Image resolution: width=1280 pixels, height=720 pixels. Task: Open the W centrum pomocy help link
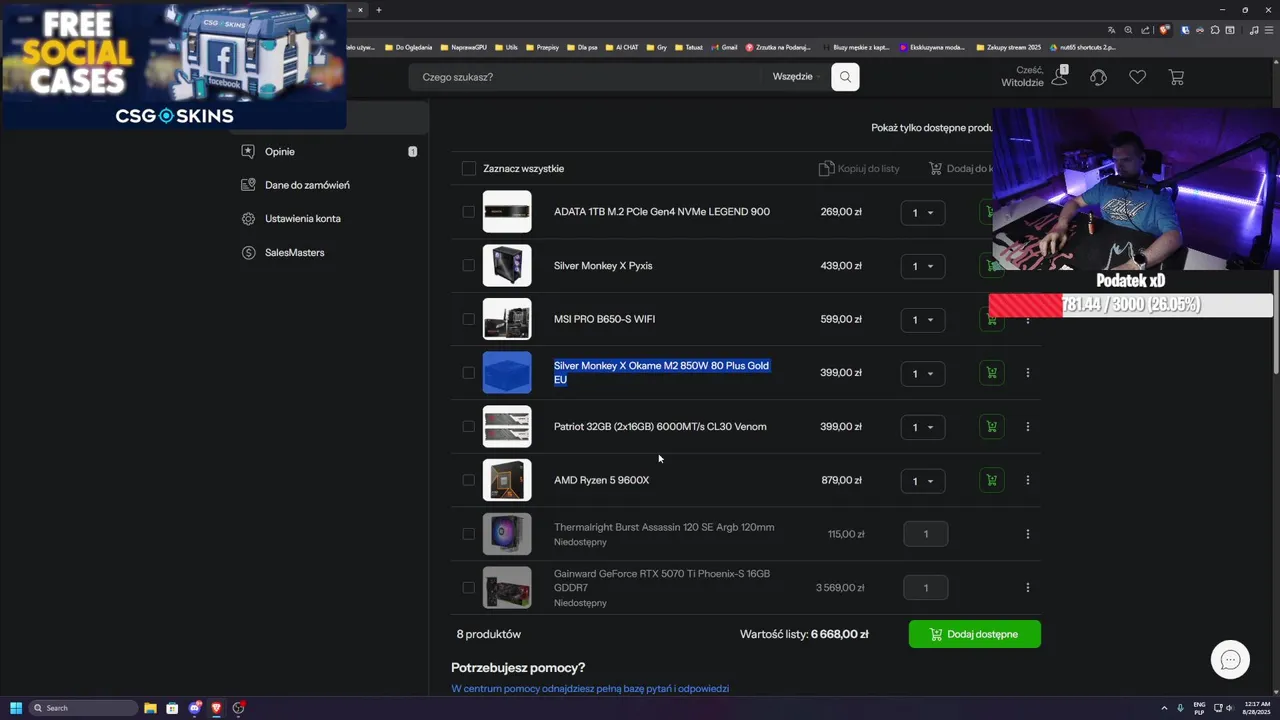(590, 689)
